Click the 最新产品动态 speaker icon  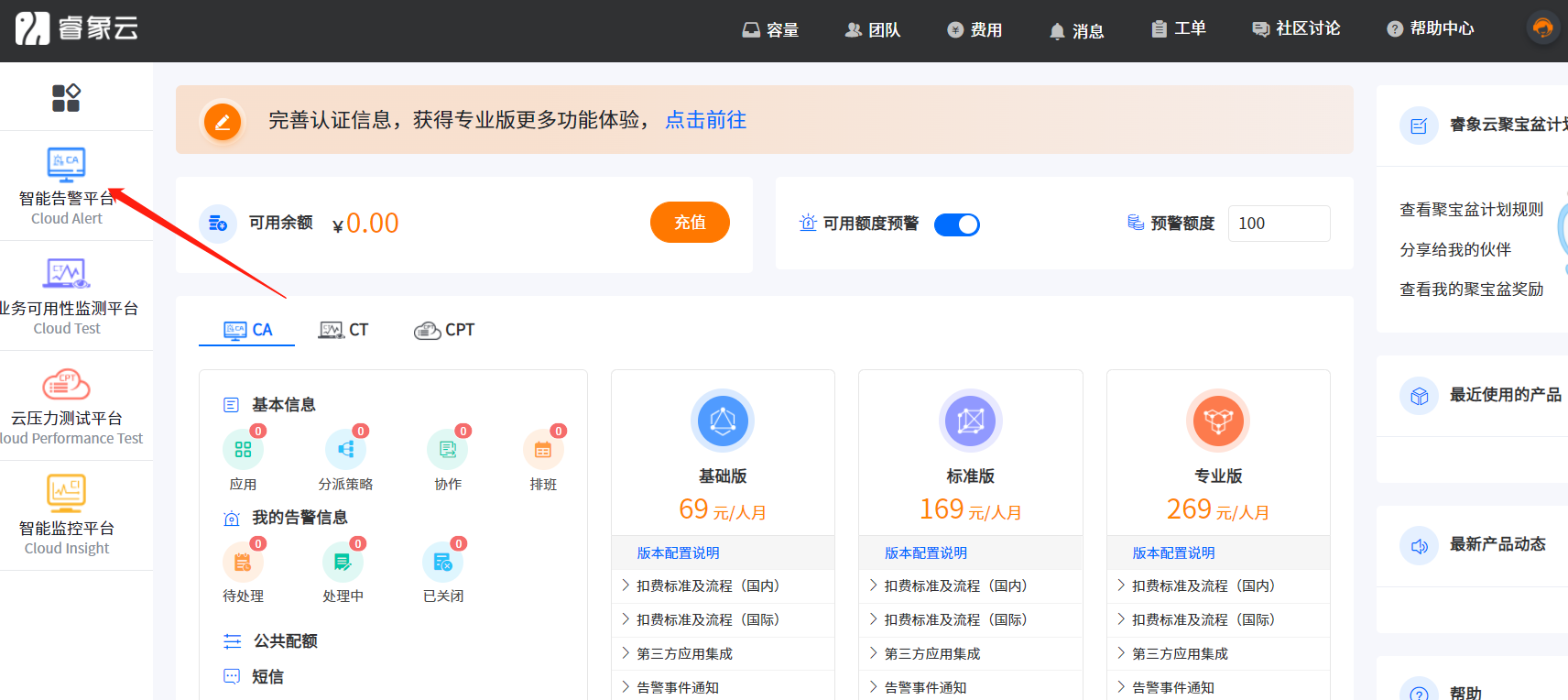1419,546
